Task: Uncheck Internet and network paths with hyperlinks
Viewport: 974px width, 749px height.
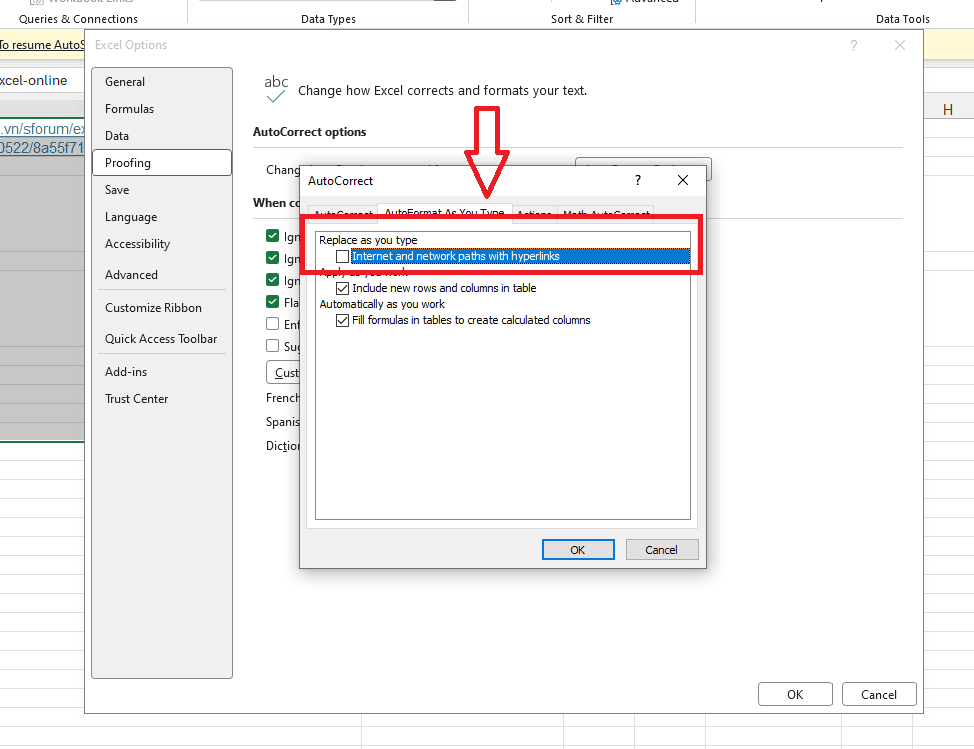Action: (x=342, y=256)
